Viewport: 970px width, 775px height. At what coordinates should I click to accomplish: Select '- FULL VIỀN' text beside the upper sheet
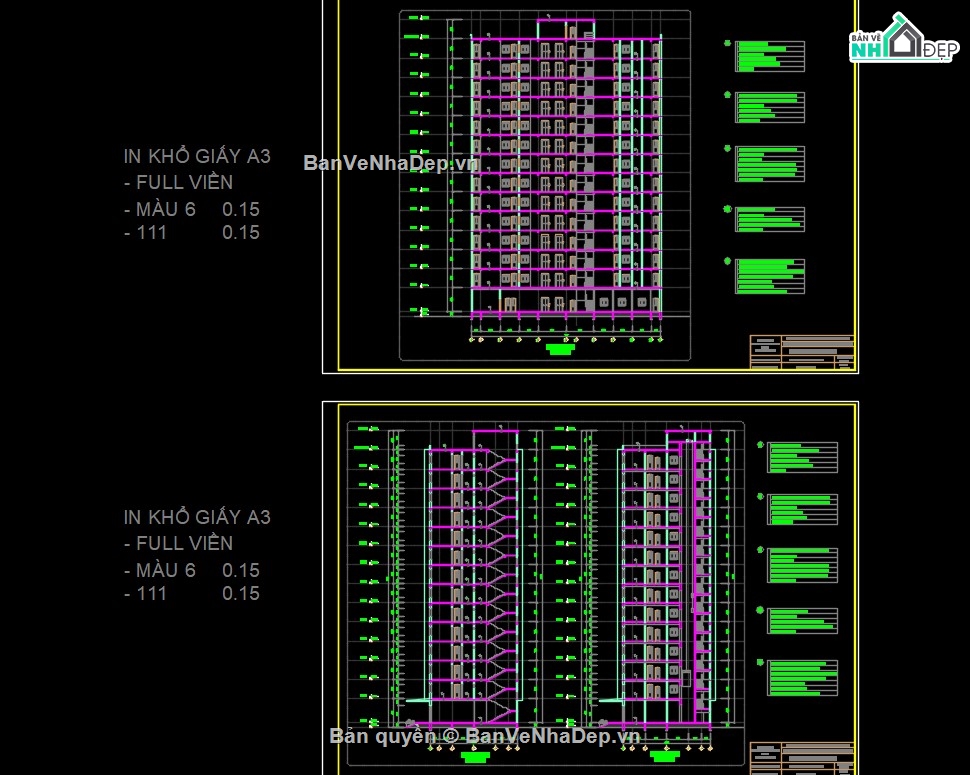[178, 182]
